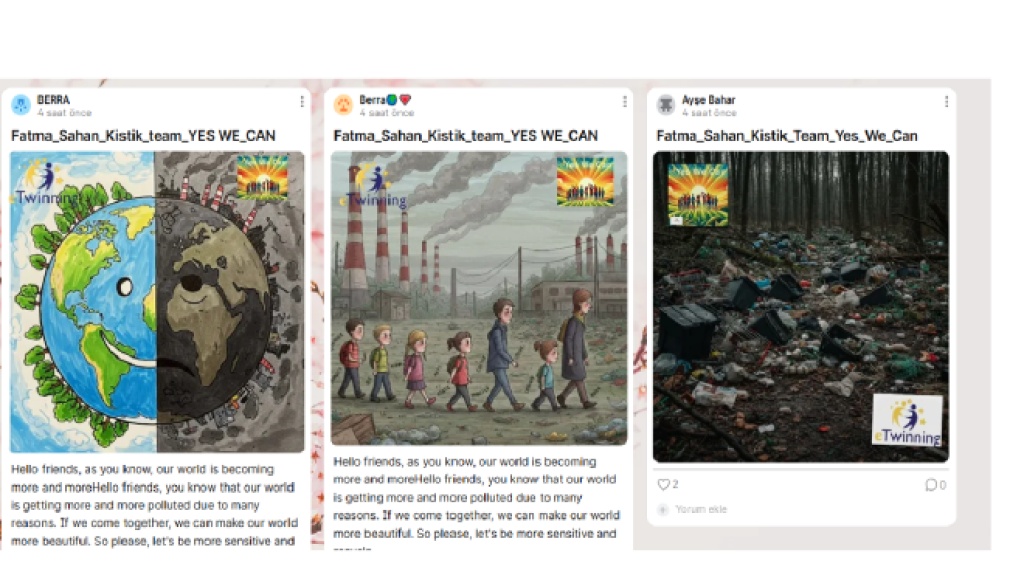
Task: Click the title of Berra's factory post
Action: point(466,136)
